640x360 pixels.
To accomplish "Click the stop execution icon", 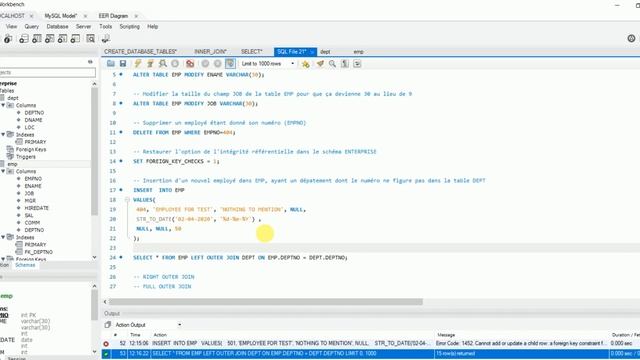I will tap(175, 64).
